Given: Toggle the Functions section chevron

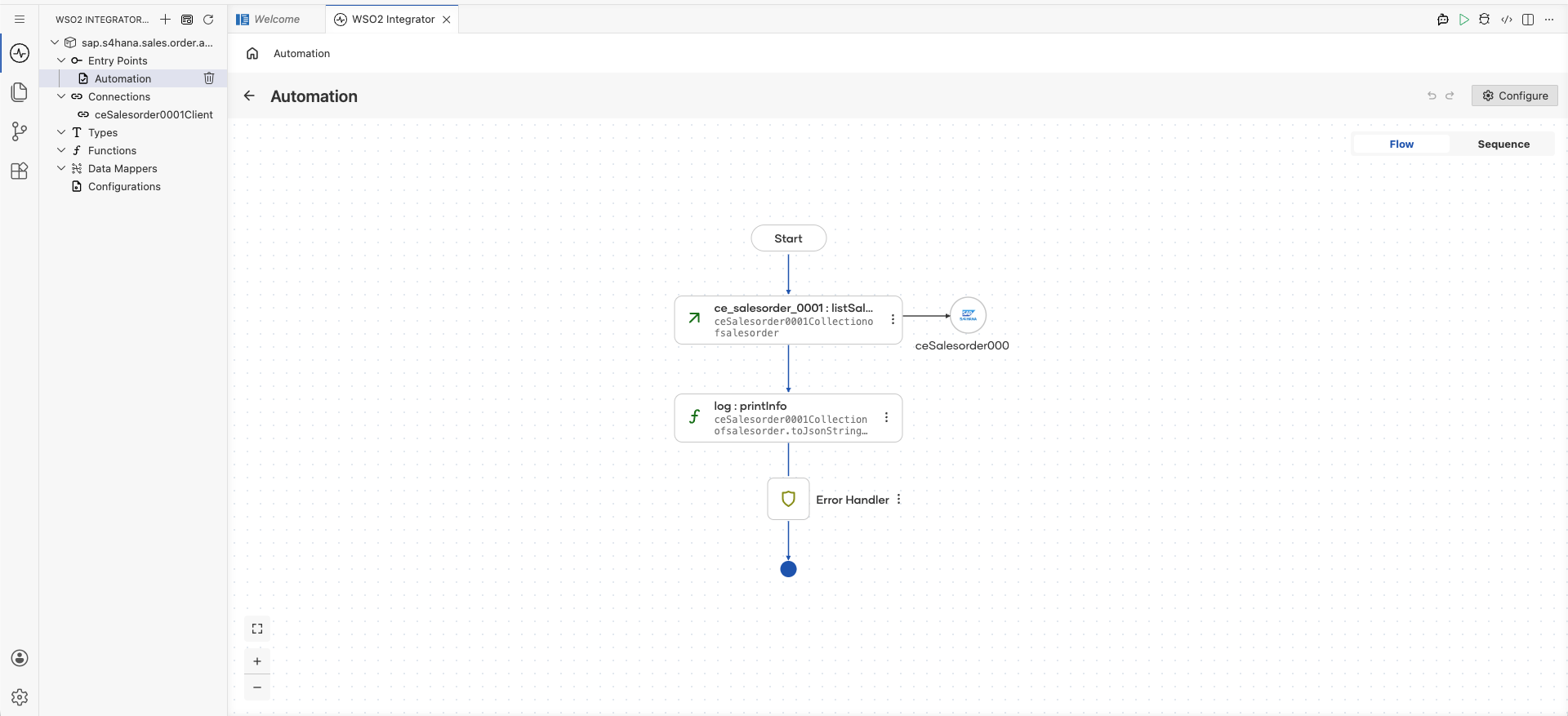Looking at the screenshot, I should tap(61, 150).
